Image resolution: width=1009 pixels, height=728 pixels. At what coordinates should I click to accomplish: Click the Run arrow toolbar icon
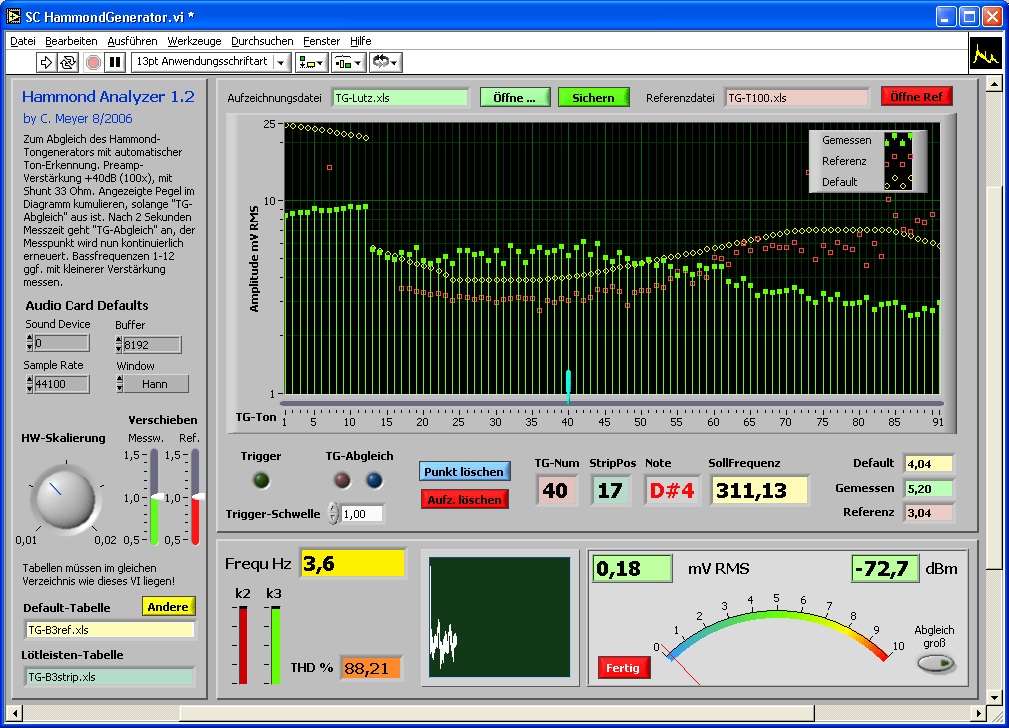(46, 62)
